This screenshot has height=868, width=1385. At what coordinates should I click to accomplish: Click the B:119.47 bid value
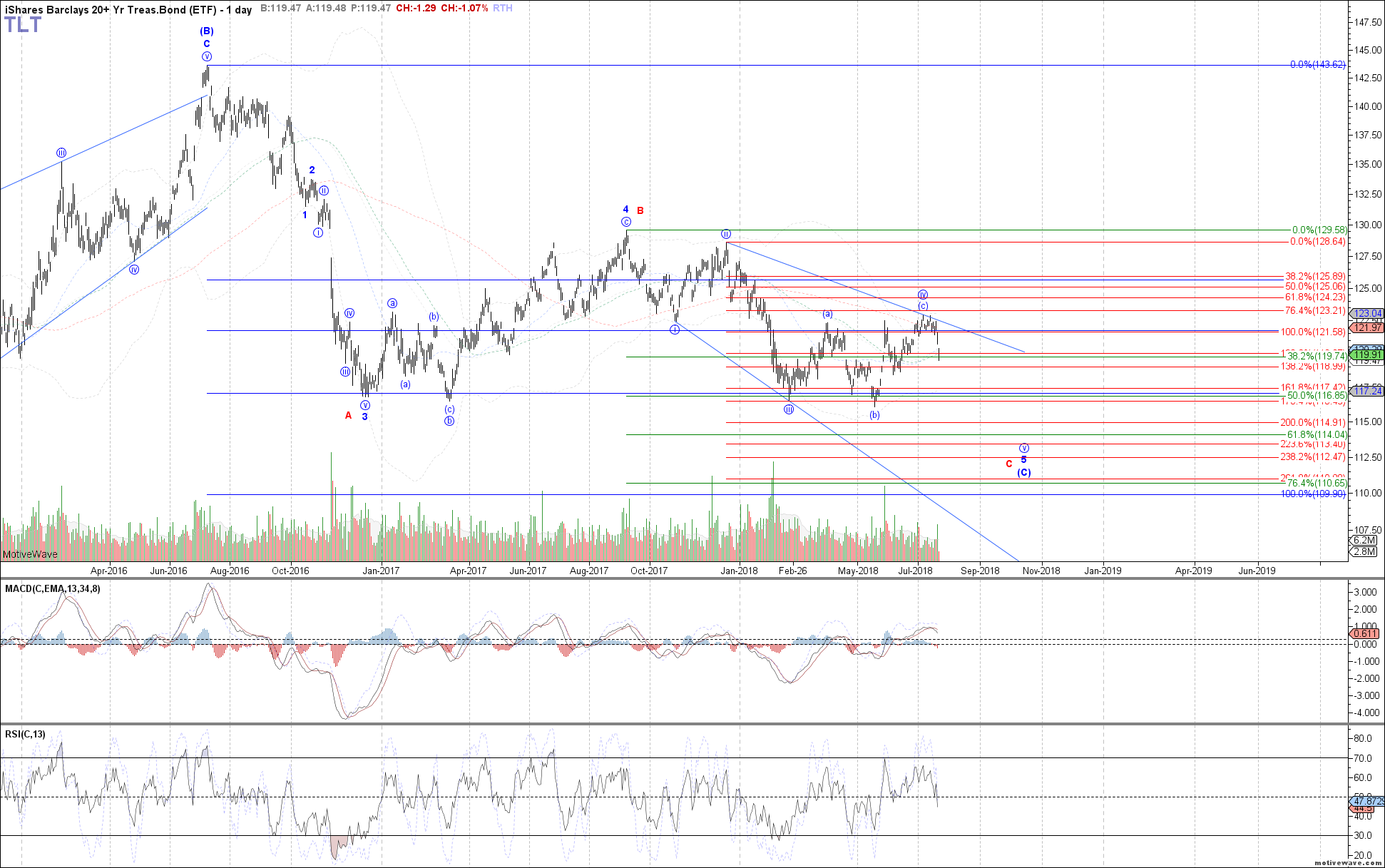point(282,8)
